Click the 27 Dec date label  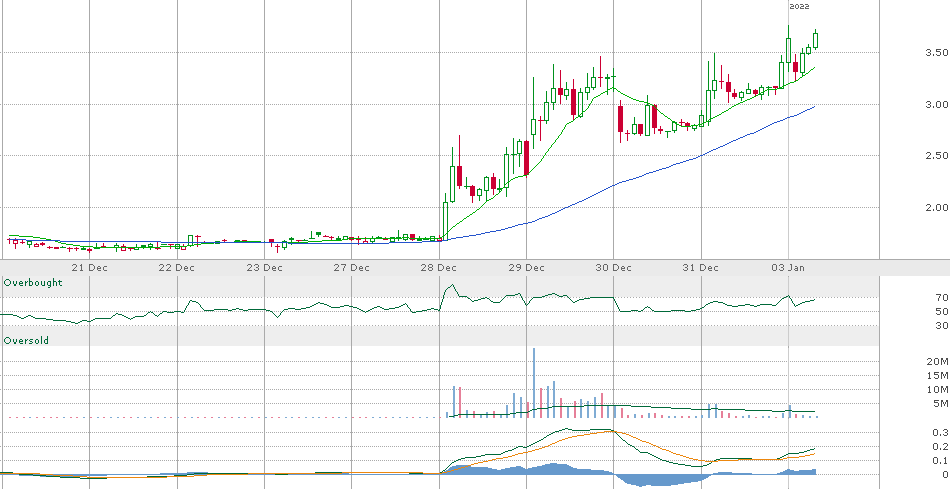pyautogui.click(x=352, y=267)
